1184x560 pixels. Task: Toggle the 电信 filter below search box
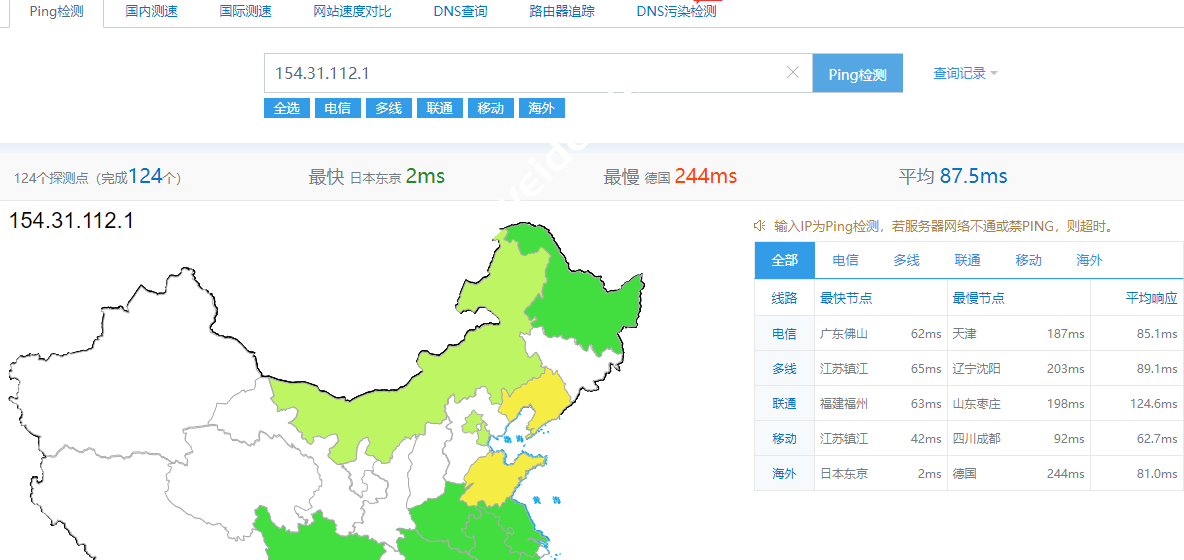click(x=338, y=108)
